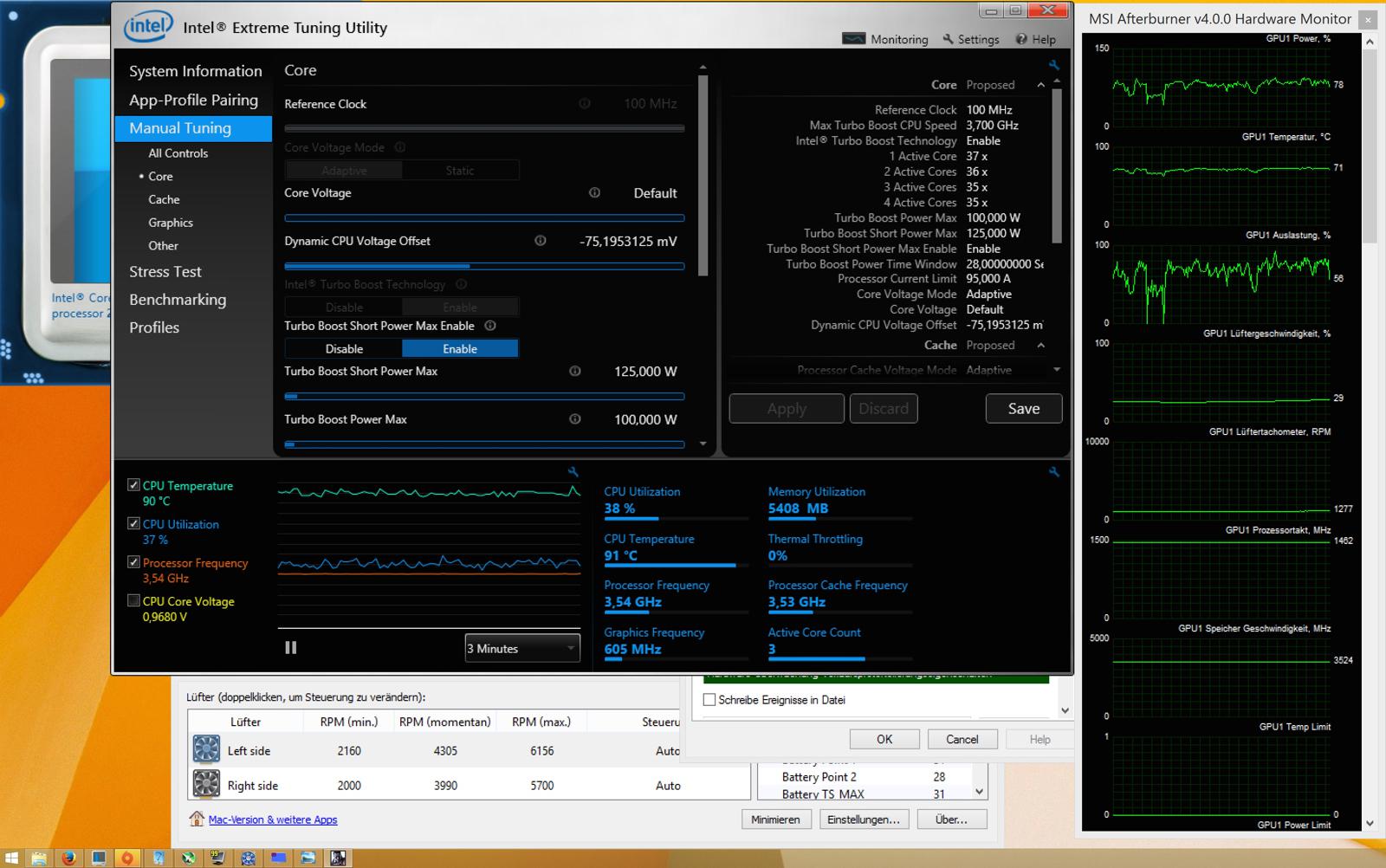Click the Battery Point list scroll-down arrow
Screen dimensions: 1386x868
click(x=979, y=791)
